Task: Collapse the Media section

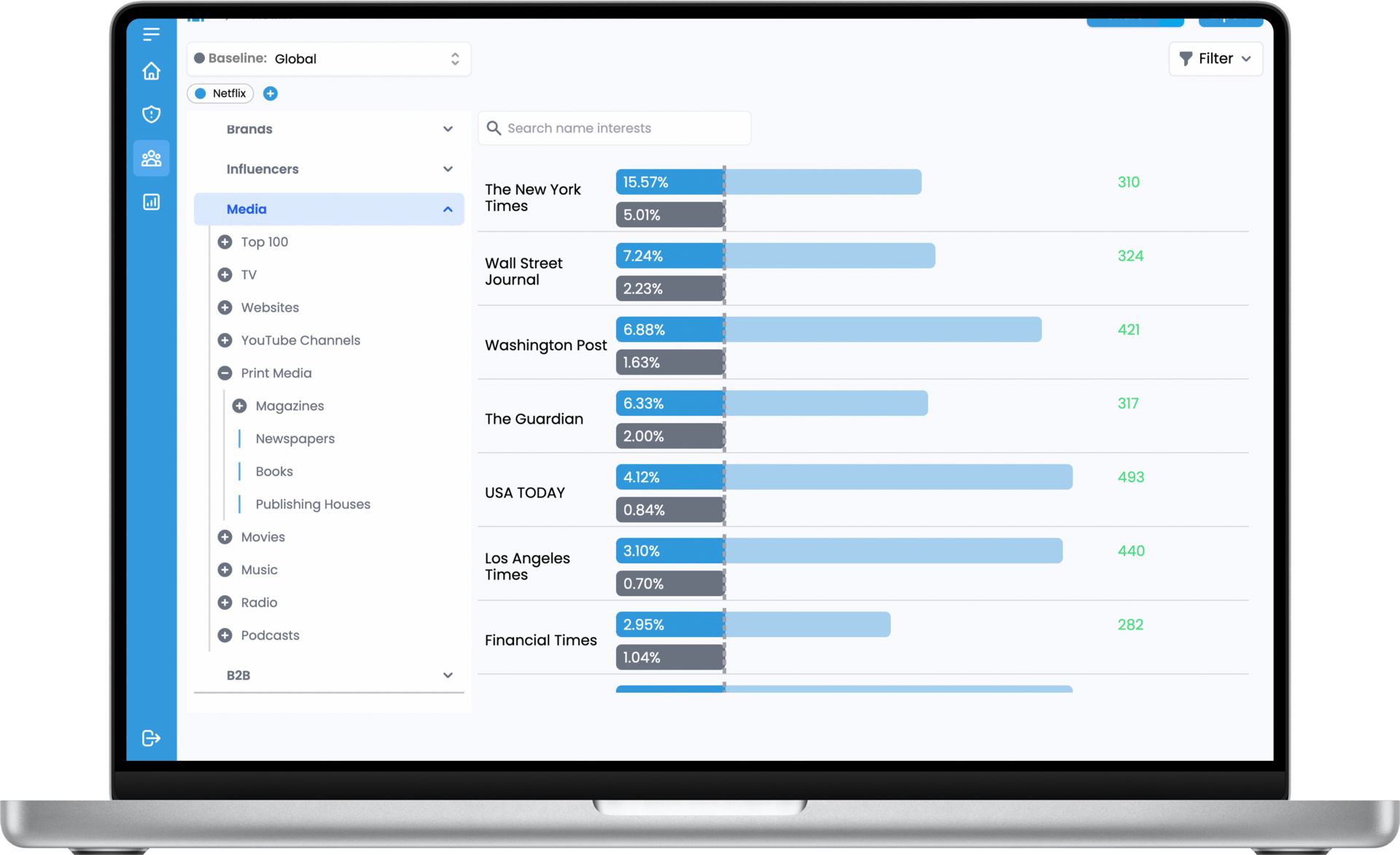Action: [x=329, y=209]
